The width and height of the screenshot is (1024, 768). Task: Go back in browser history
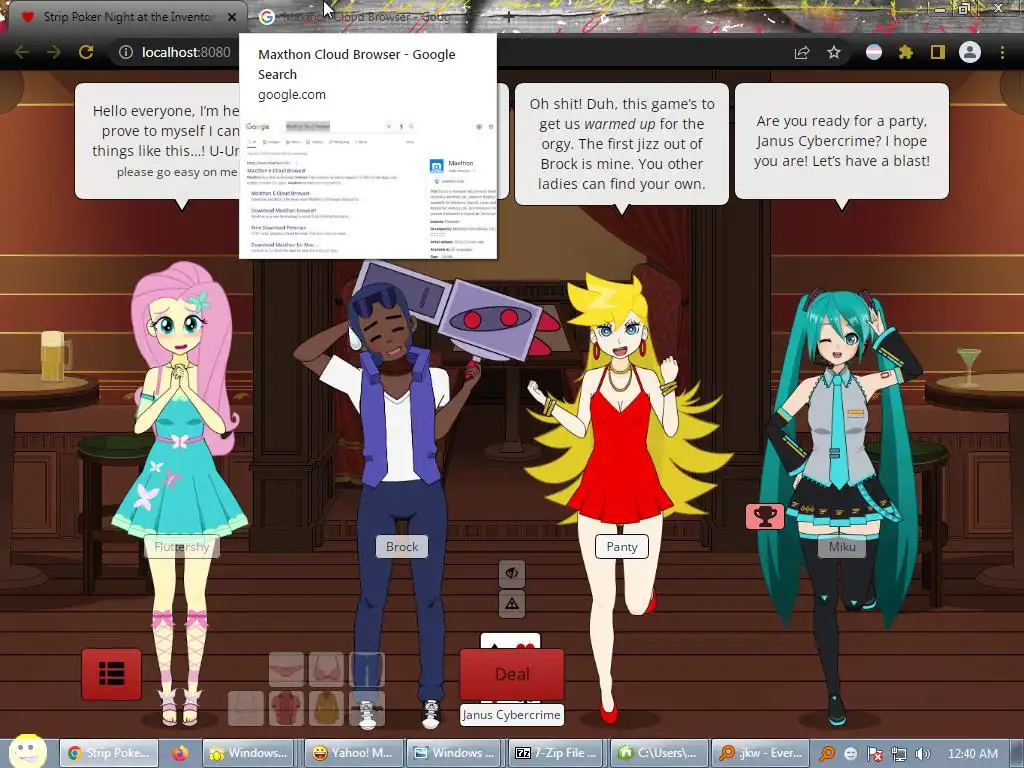(x=22, y=52)
